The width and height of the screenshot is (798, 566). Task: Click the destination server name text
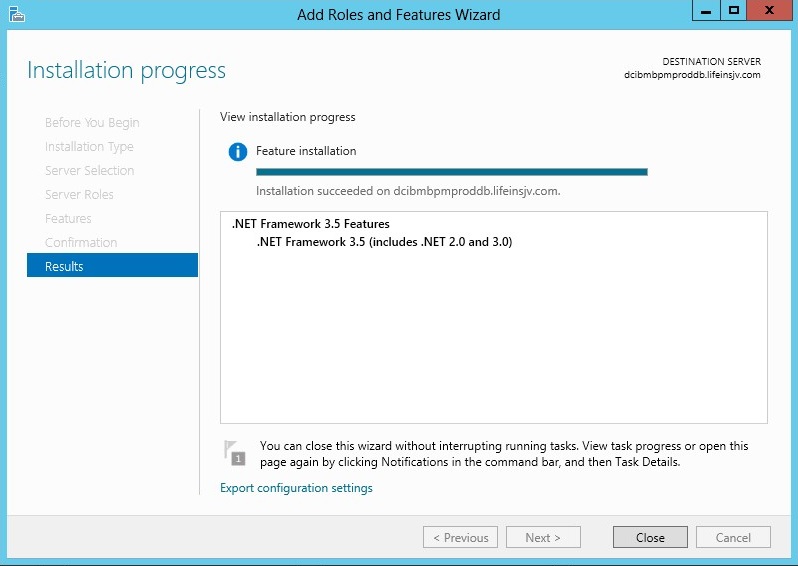point(692,75)
